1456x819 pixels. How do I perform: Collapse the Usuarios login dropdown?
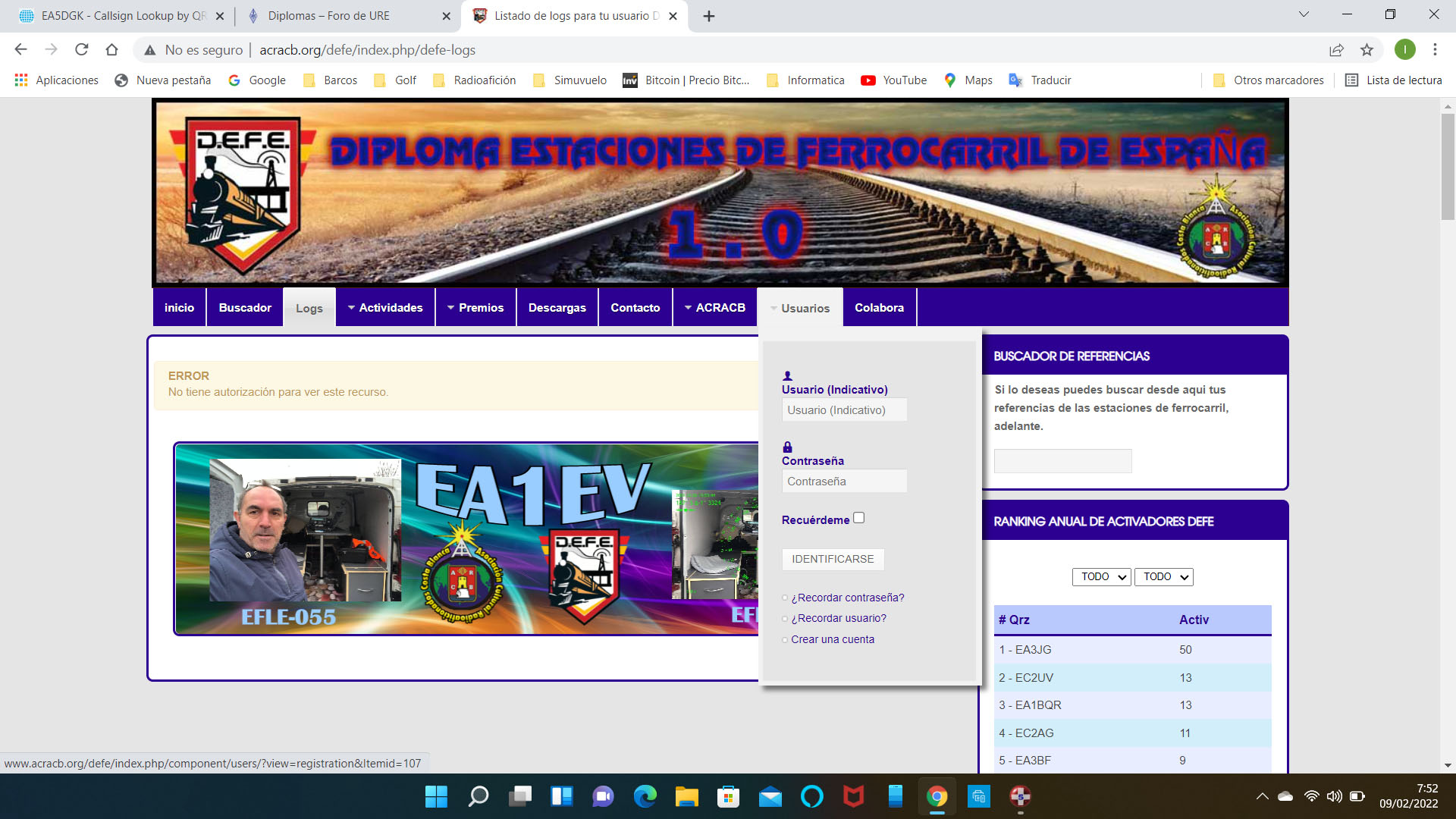[800, 308]
